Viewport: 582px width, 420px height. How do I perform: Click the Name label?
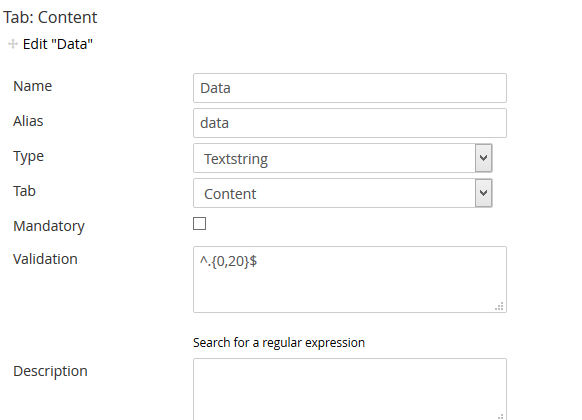click(33, 86)
